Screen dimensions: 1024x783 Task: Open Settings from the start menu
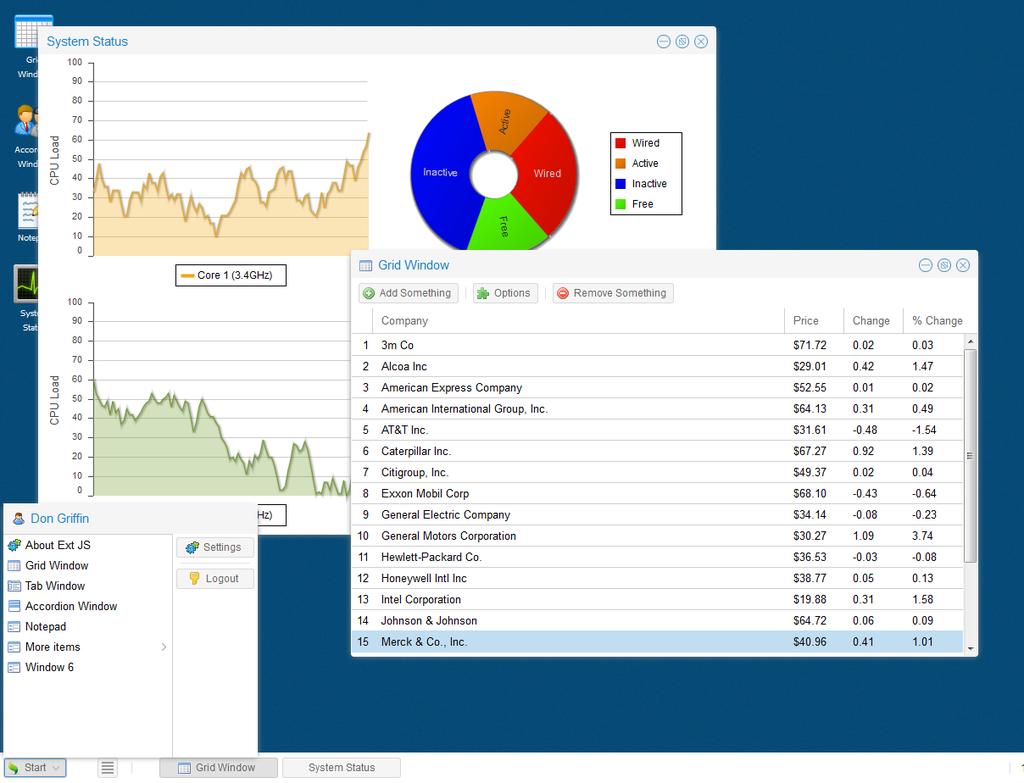point(215,547)
